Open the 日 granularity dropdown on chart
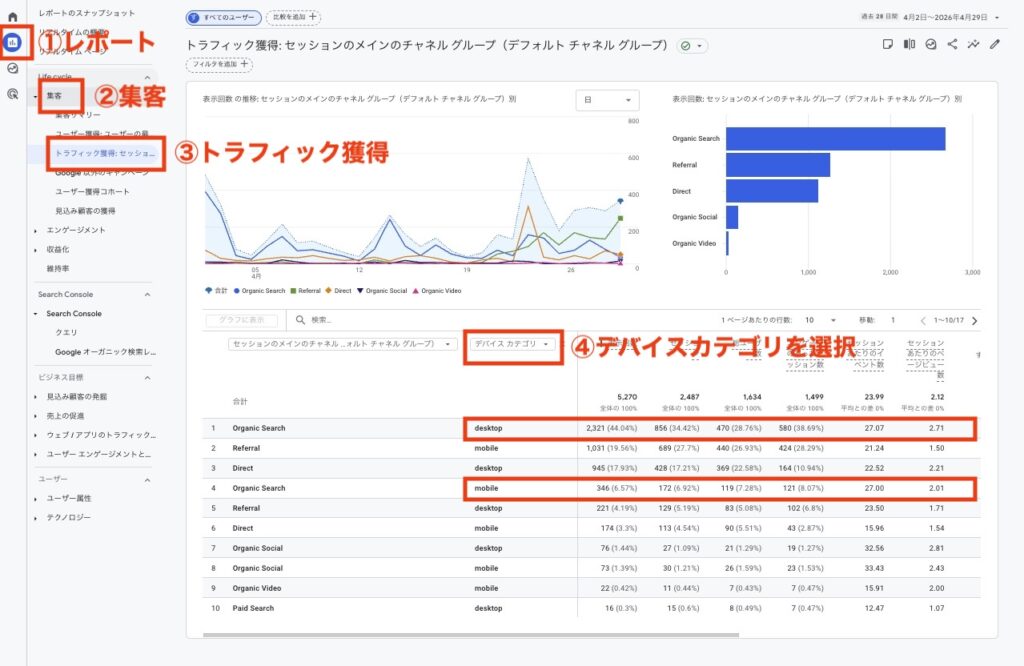The image size is (1024, 666). tap(607, 100)
